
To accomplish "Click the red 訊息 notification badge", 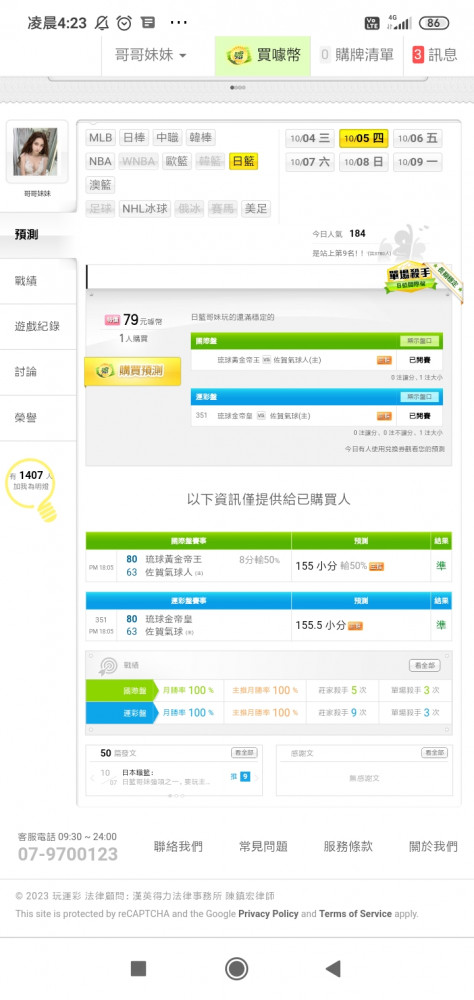I will click(418, 55).
